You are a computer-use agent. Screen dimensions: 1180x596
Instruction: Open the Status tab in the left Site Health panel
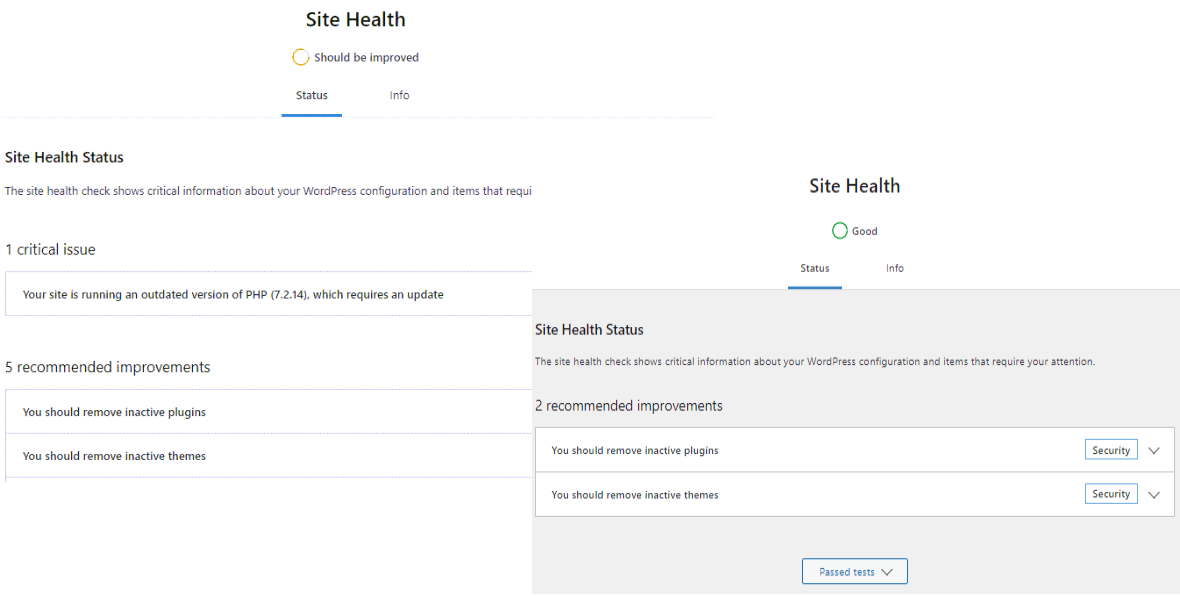tap(312, 96)
